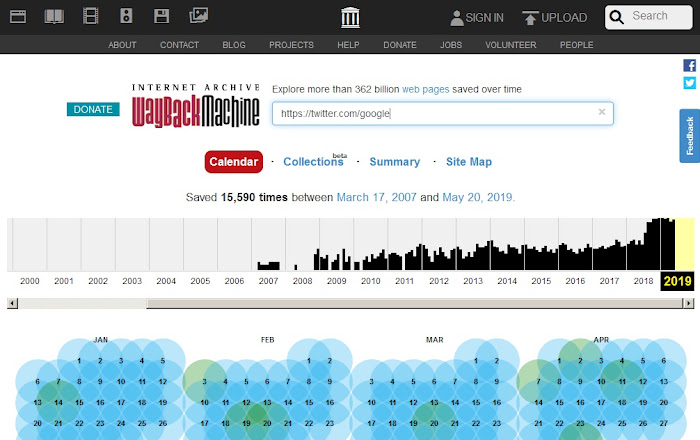Open February 19 snapshot in calendar

coord(246,423)
